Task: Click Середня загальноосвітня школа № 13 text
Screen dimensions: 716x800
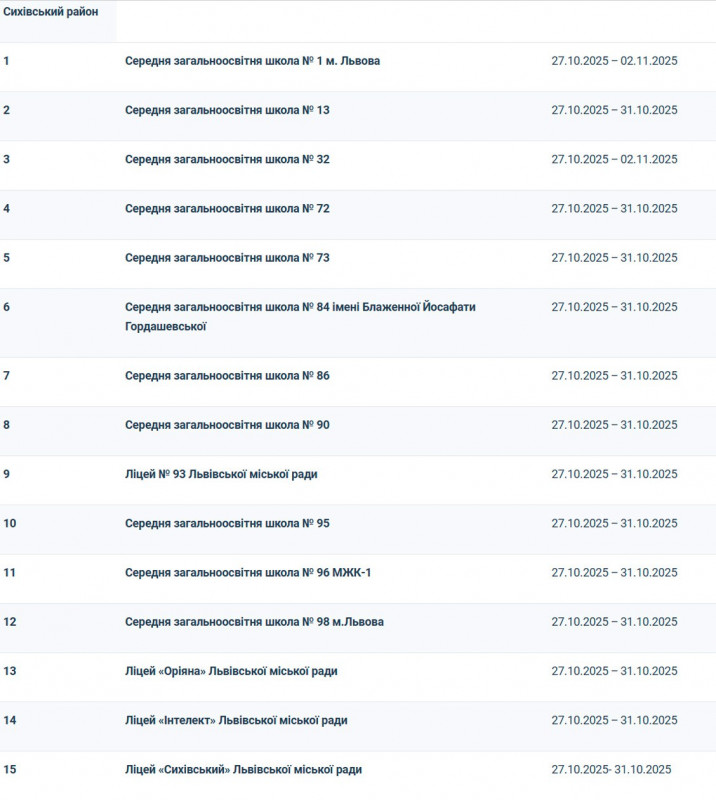Action: click(227, 110)
